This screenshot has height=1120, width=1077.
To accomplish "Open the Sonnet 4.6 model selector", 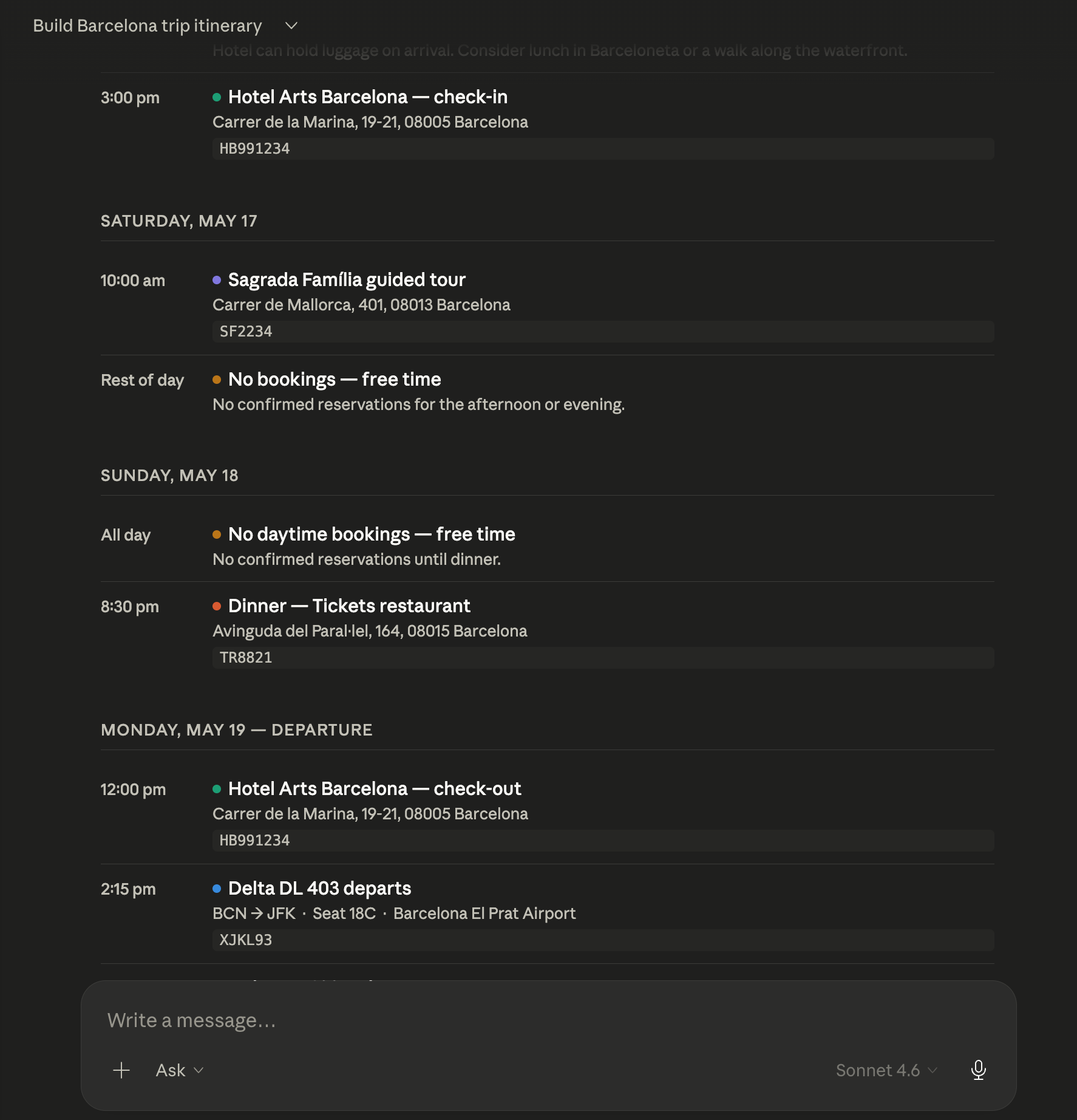I will click(886, 1070).
